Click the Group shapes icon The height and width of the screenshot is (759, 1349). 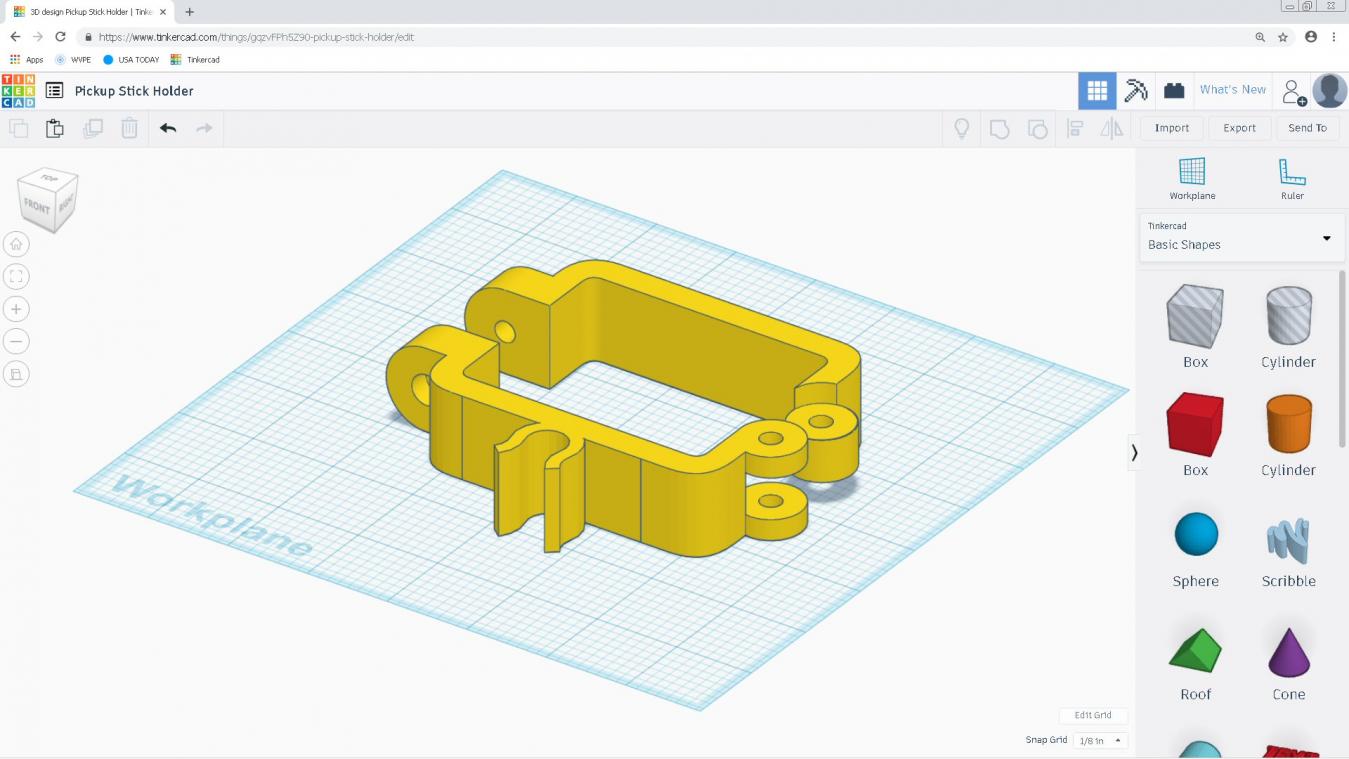(x=999, y=128)
